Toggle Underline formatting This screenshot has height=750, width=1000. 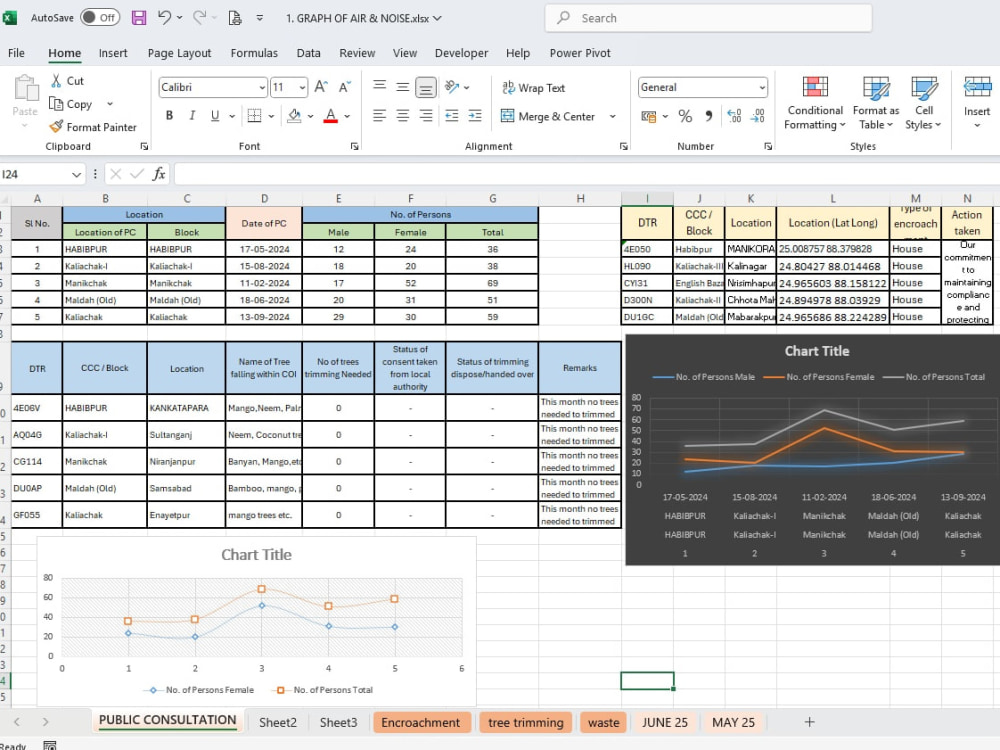[x=215, y=115]
